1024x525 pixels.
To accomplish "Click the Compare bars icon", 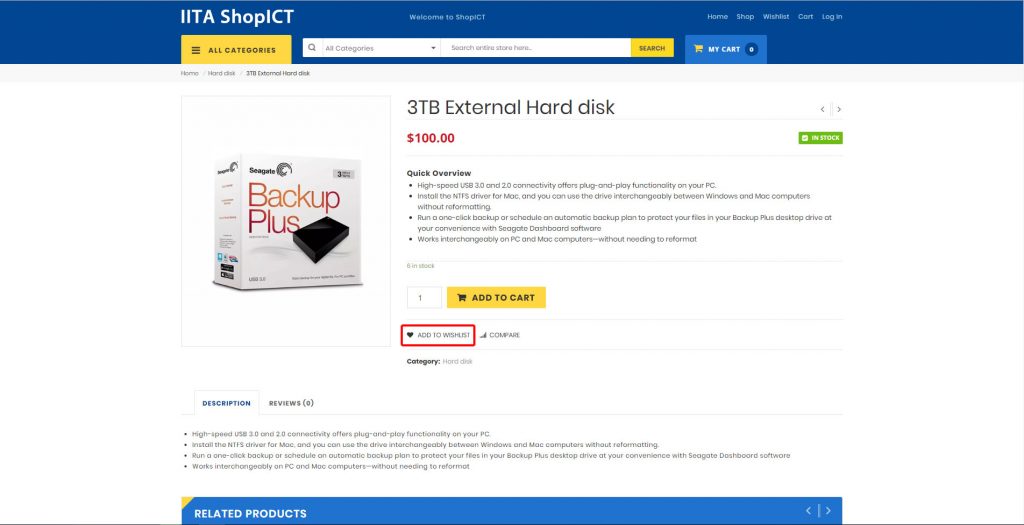I will [483, 335].
